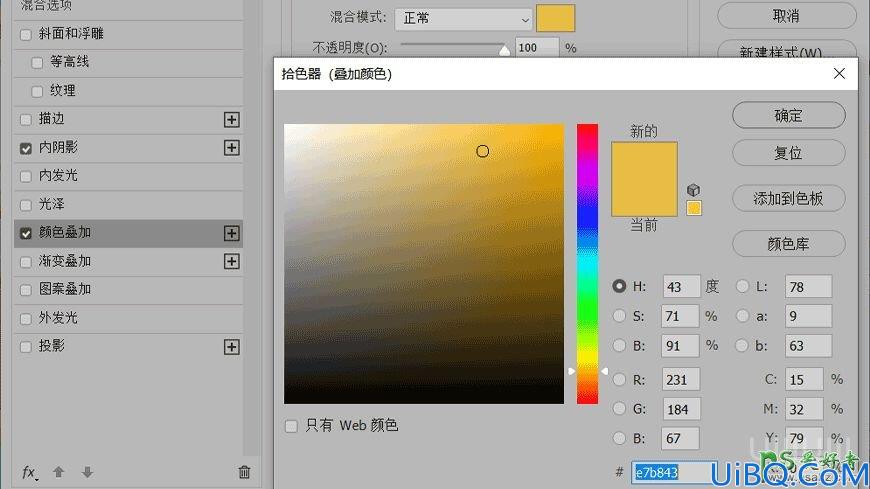The height and width of the screenshot is (489, 870).
Task: Click the M magenta value field 32
Action: (x=804, y=409)
